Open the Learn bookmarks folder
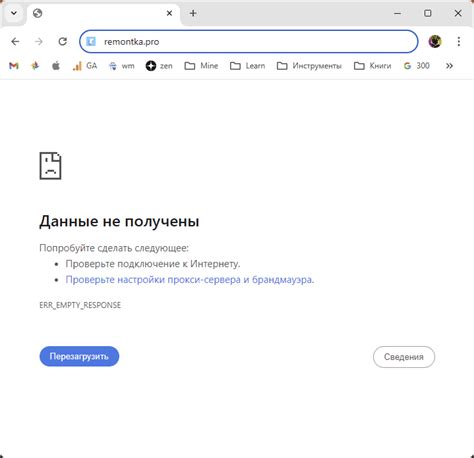Screen dimensions: 474x458 [x=247, y=66]
